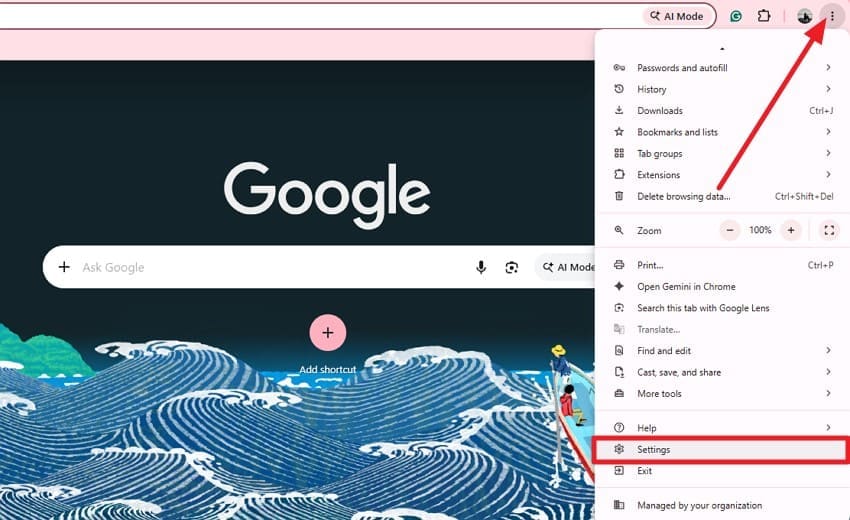Expand Help submenu chevron arrow
Viewport: 850px width, 520px height.
[828, 427]
